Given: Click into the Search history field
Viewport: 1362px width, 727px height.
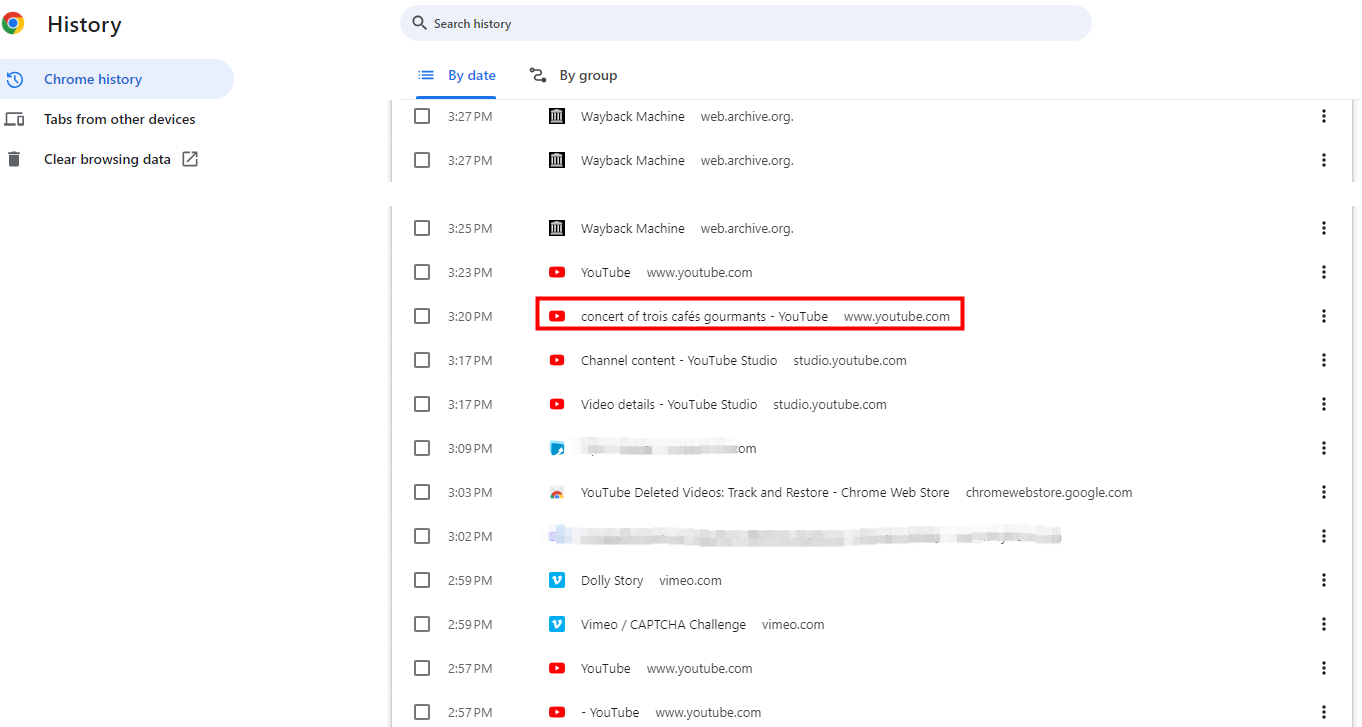Looking at the screenshot, I should pos(750,23).
